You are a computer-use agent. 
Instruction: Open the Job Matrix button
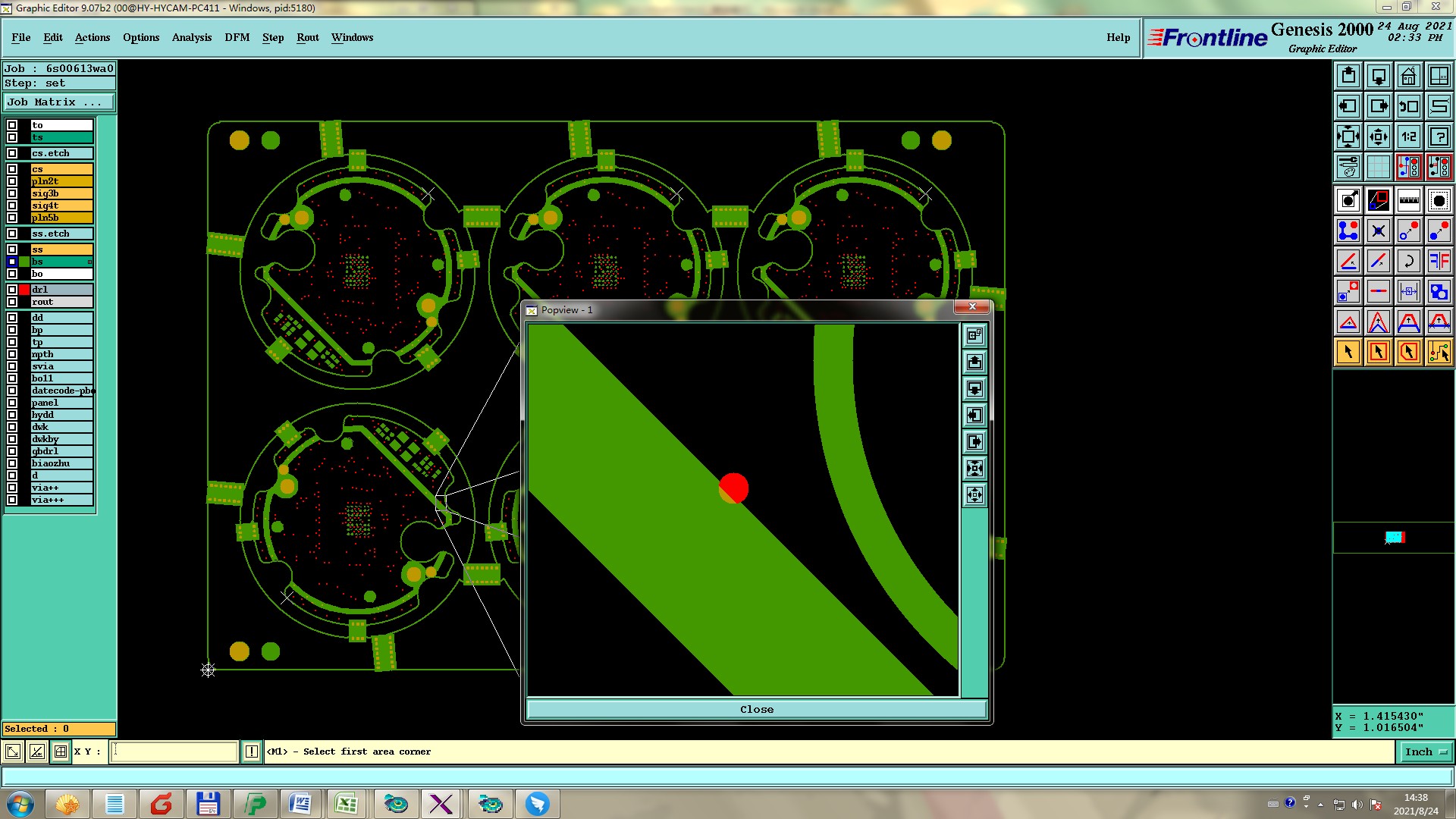(59, 102)
